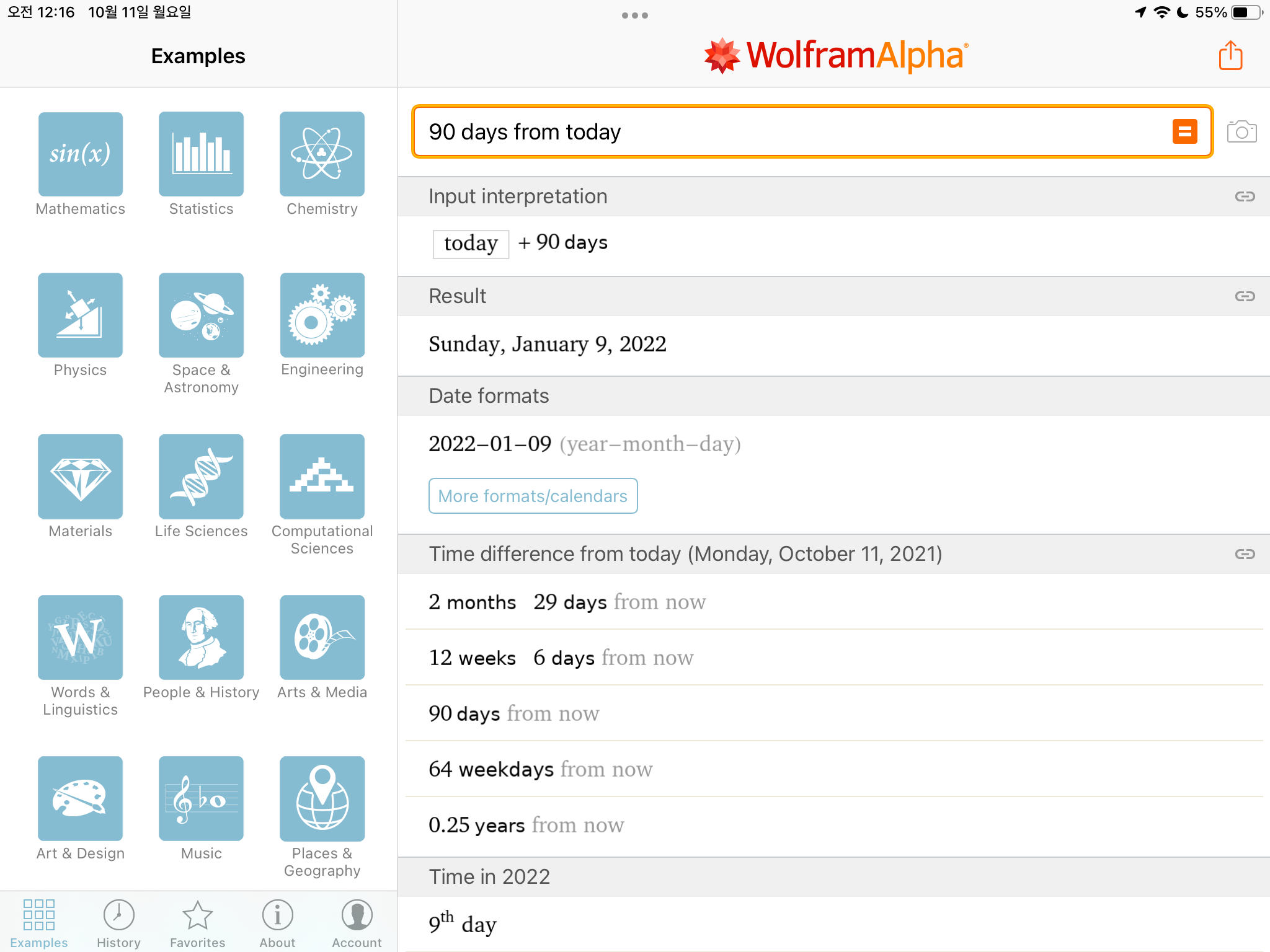
Task: Select the Space & Astronomy category
Action: [201, 315]
